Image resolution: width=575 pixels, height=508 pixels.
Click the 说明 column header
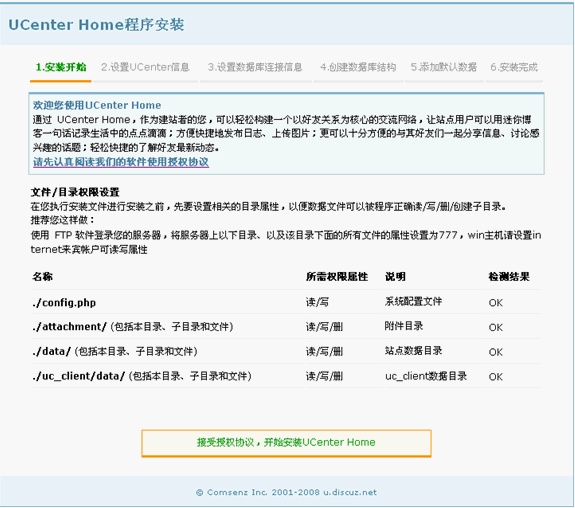pos(395,277)
